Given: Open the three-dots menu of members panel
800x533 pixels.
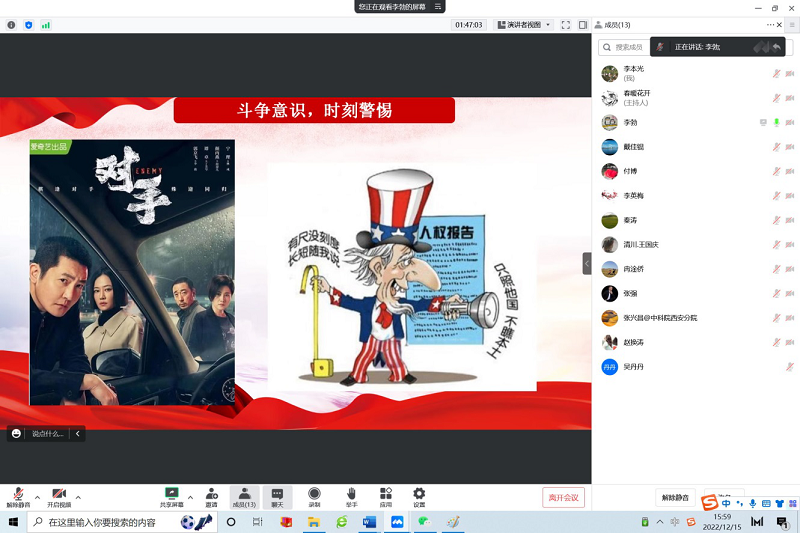Looking at the screenshot, I should [x=770, y=25].
